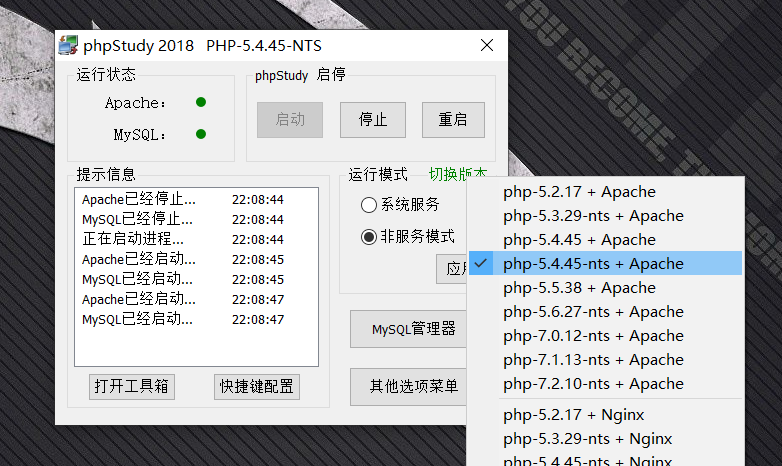Click log line Apache已经启动 22:08:45

click(183, 259)
